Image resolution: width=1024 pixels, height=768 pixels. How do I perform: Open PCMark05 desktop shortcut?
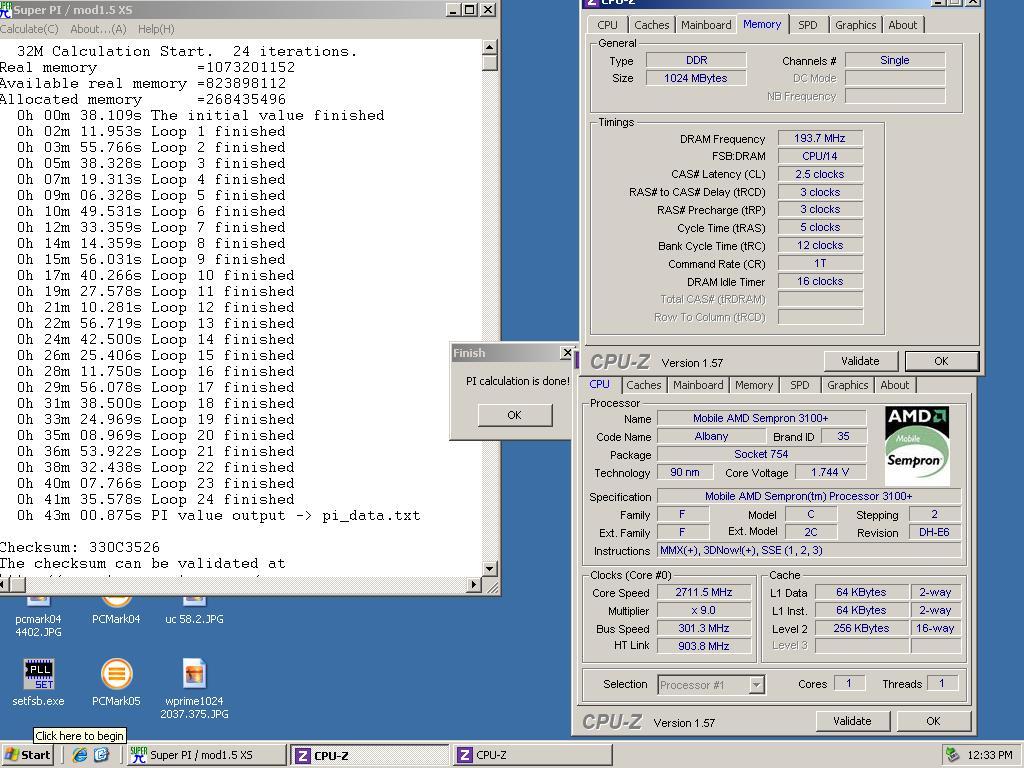coord(116,682)
